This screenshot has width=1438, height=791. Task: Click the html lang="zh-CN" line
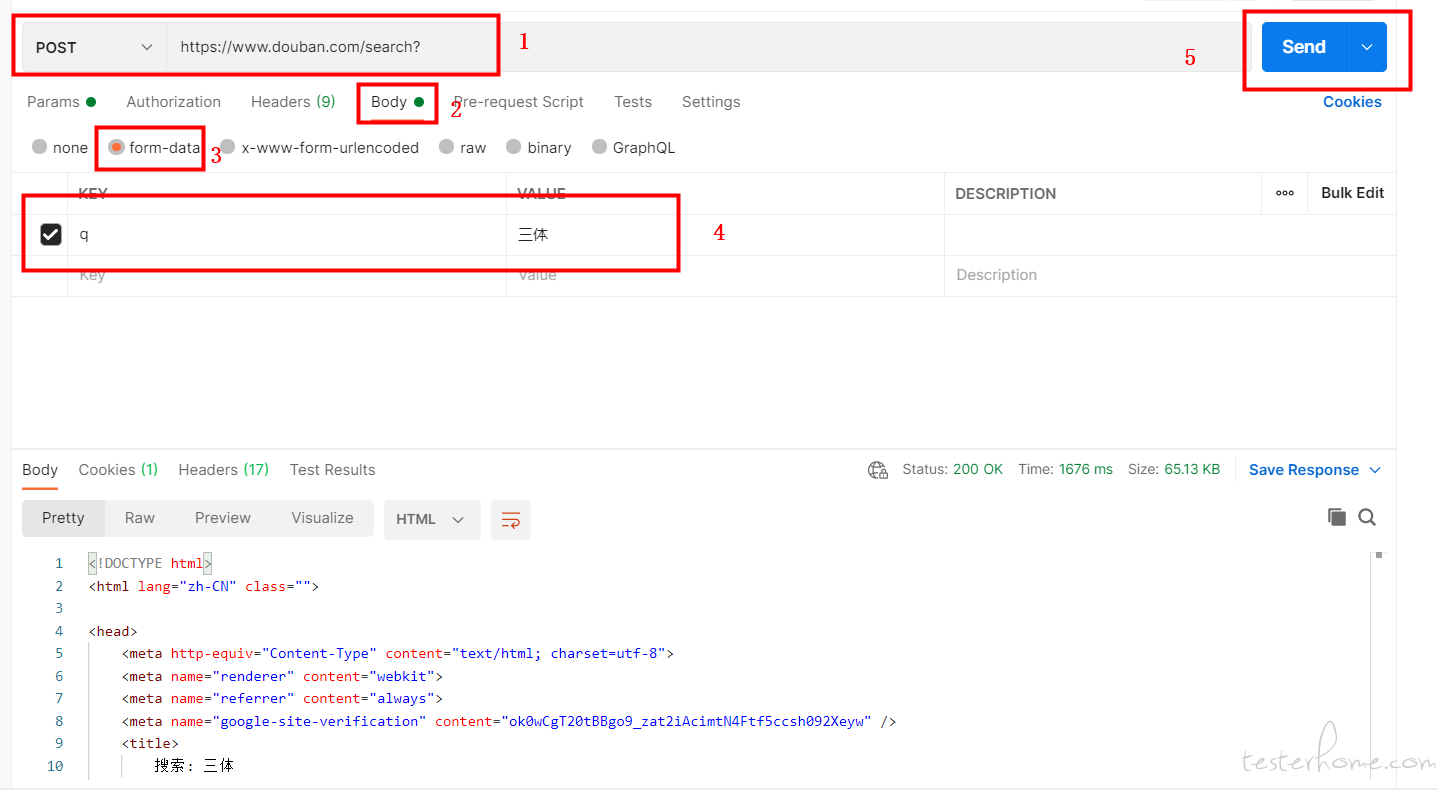point(203,586)
